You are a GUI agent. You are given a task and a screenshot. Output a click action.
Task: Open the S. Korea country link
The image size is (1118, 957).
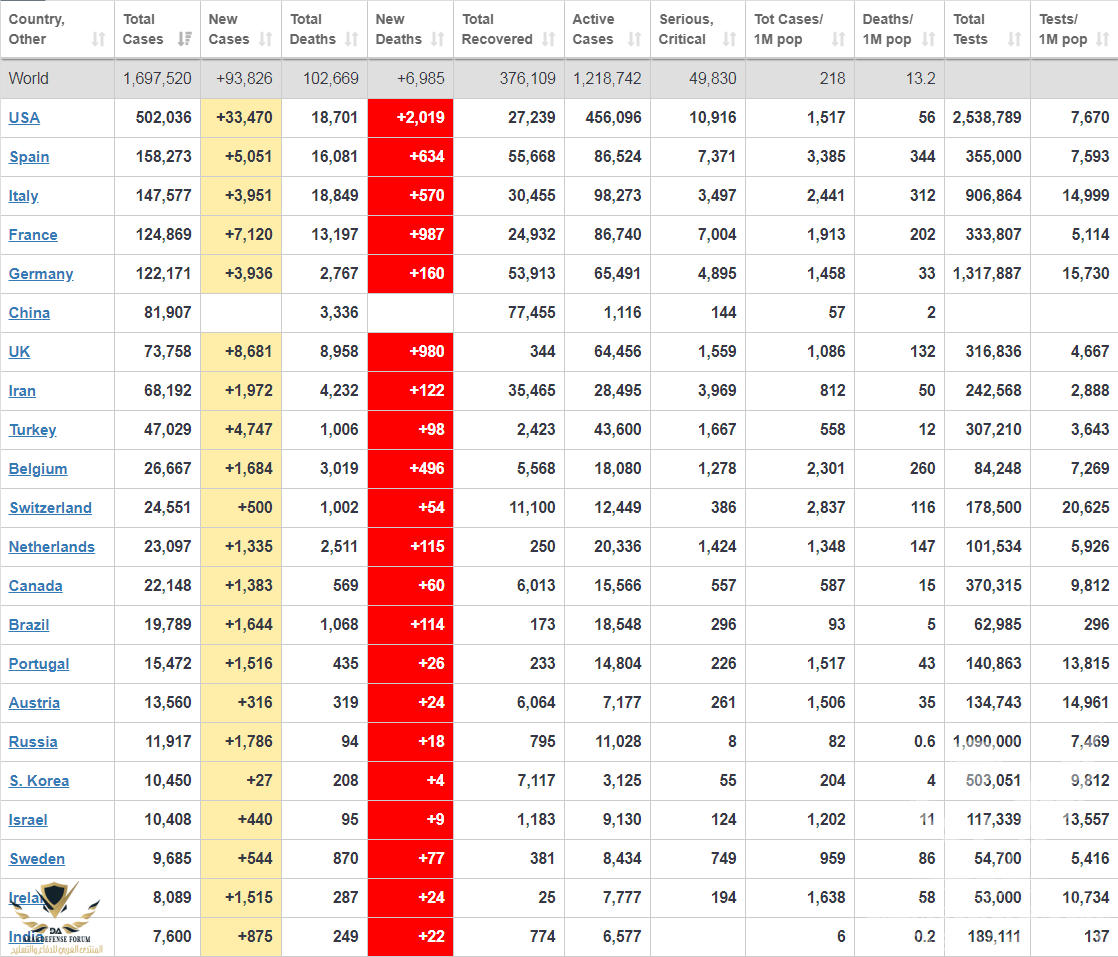(x=39, y=781)
